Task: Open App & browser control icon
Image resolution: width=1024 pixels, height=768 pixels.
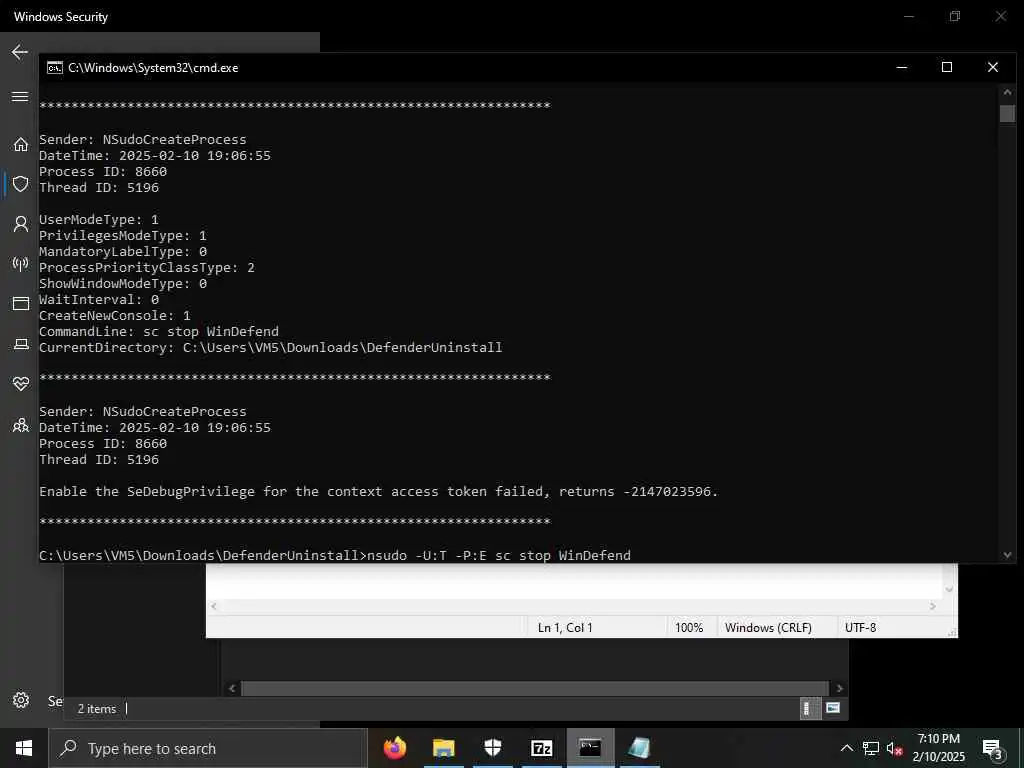Action: [21, 304]
